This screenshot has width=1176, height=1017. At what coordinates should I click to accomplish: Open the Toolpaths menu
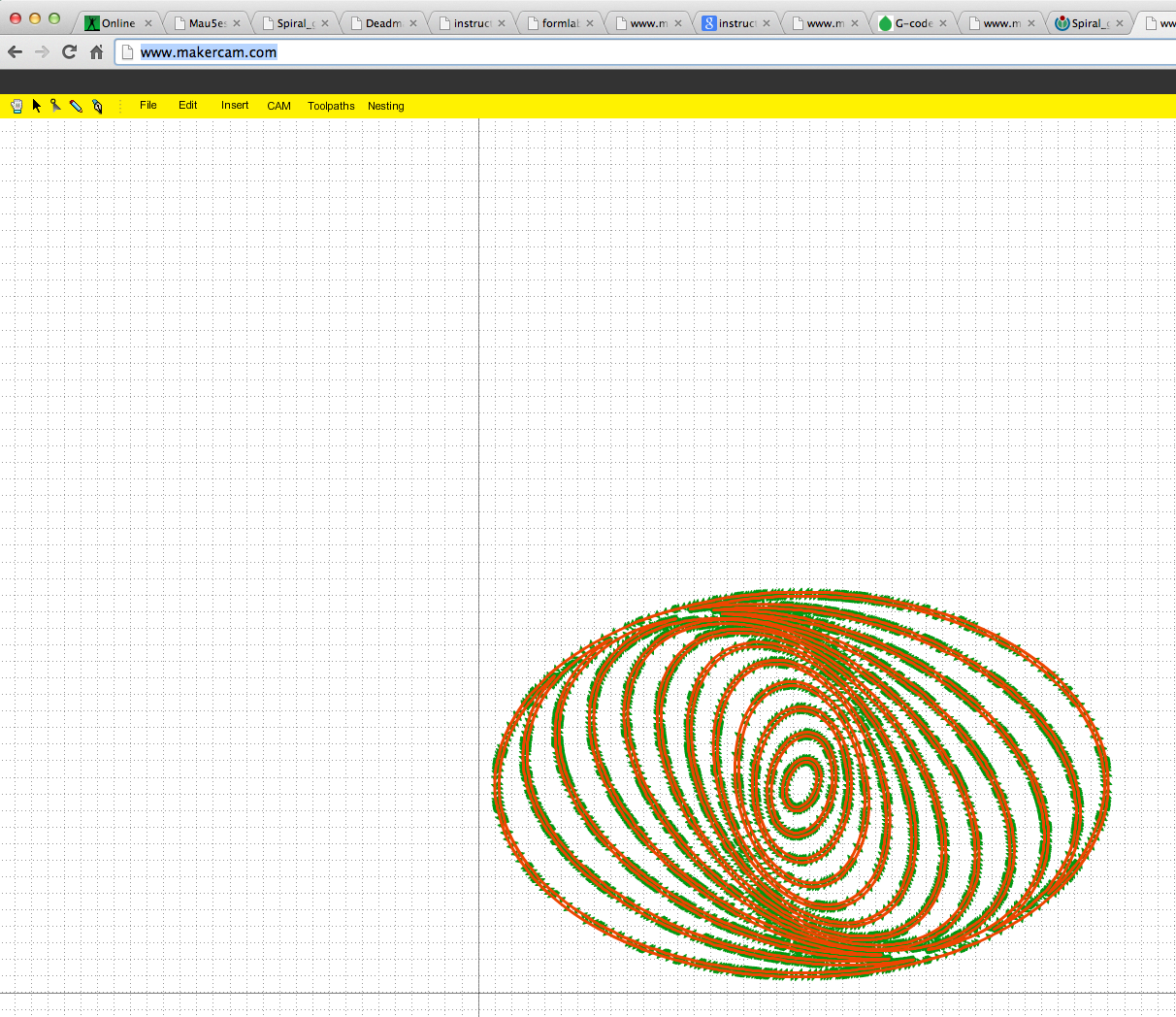click(331, 106)
